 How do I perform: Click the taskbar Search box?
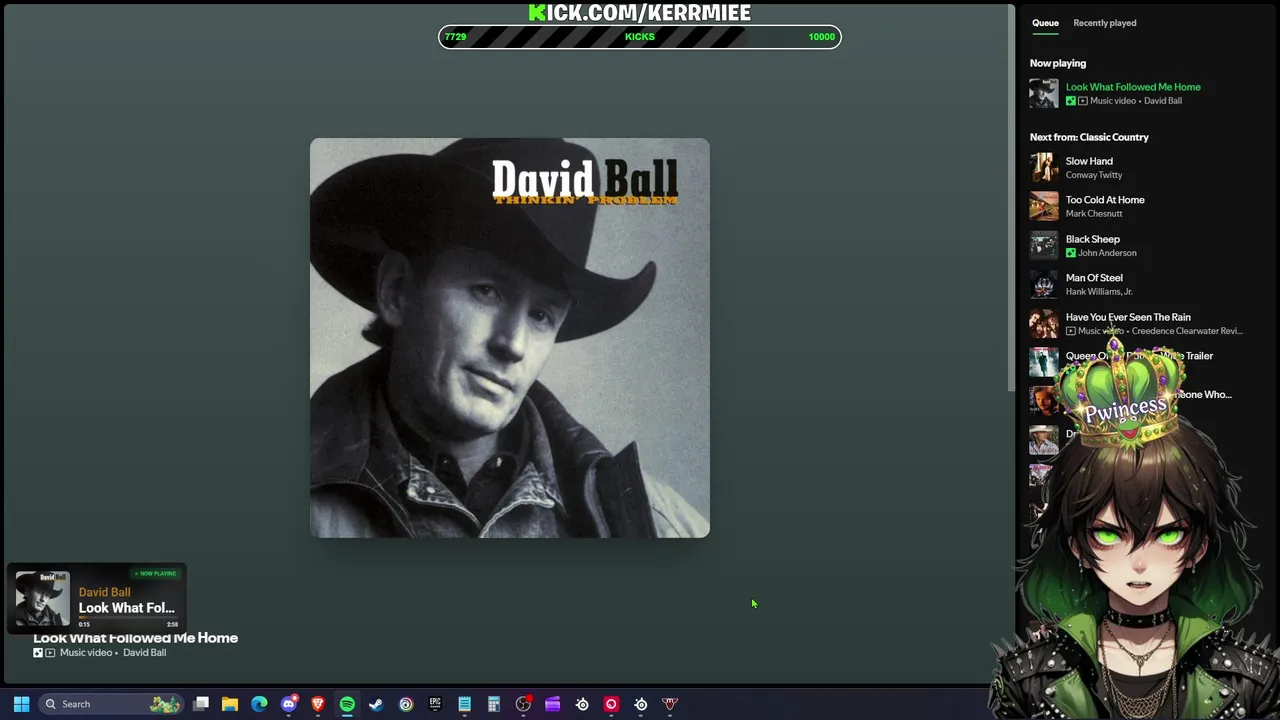coord(111,704)
